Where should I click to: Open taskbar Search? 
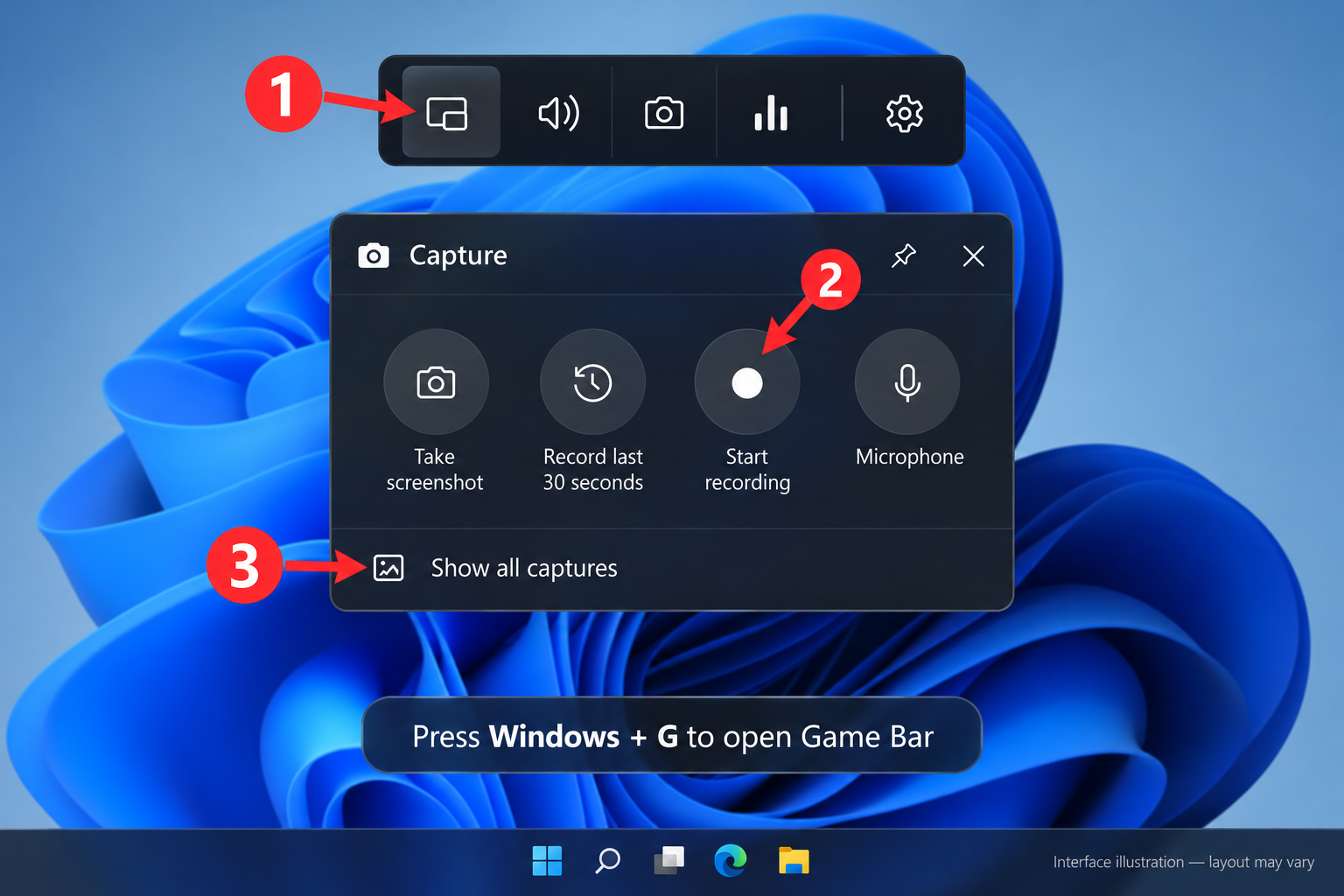pyautogui.click(x=608, y=861)
